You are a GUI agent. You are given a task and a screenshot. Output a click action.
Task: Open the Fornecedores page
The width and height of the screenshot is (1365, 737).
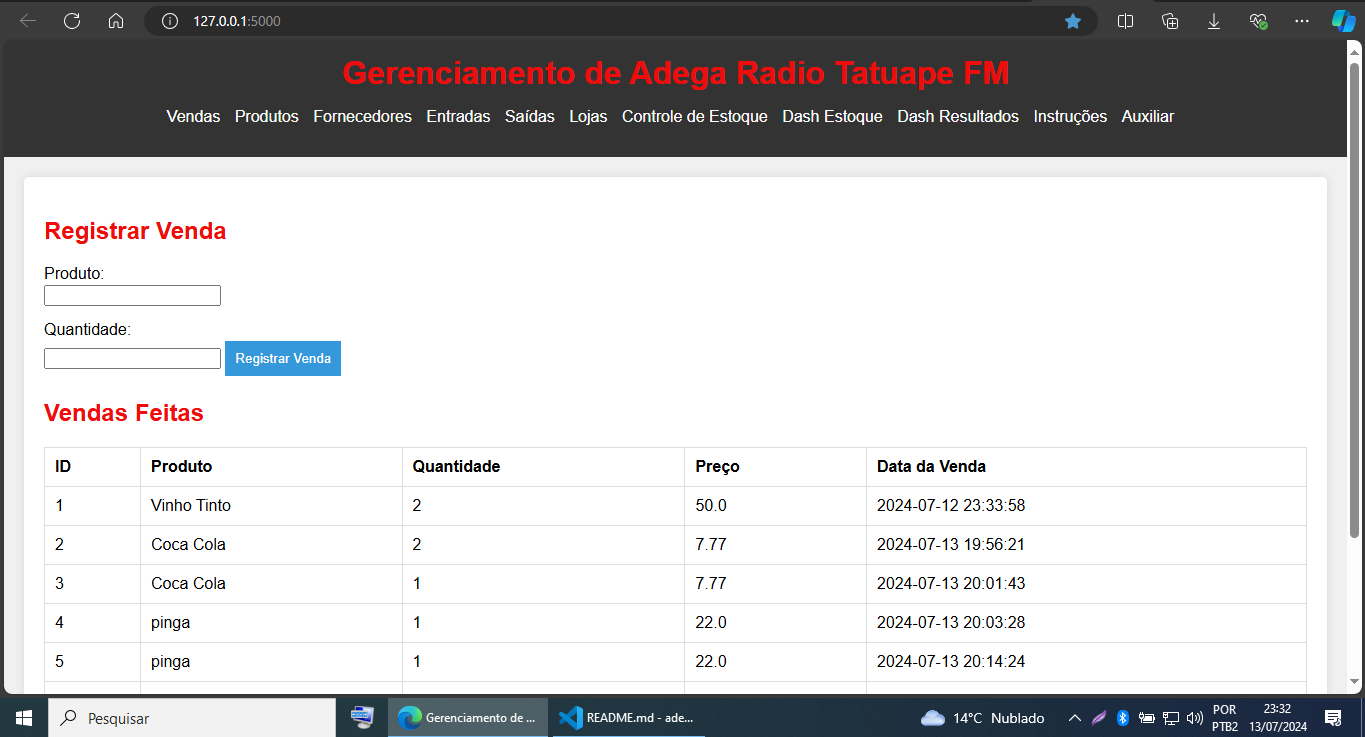pyautogui.click(x=362, y=117)
